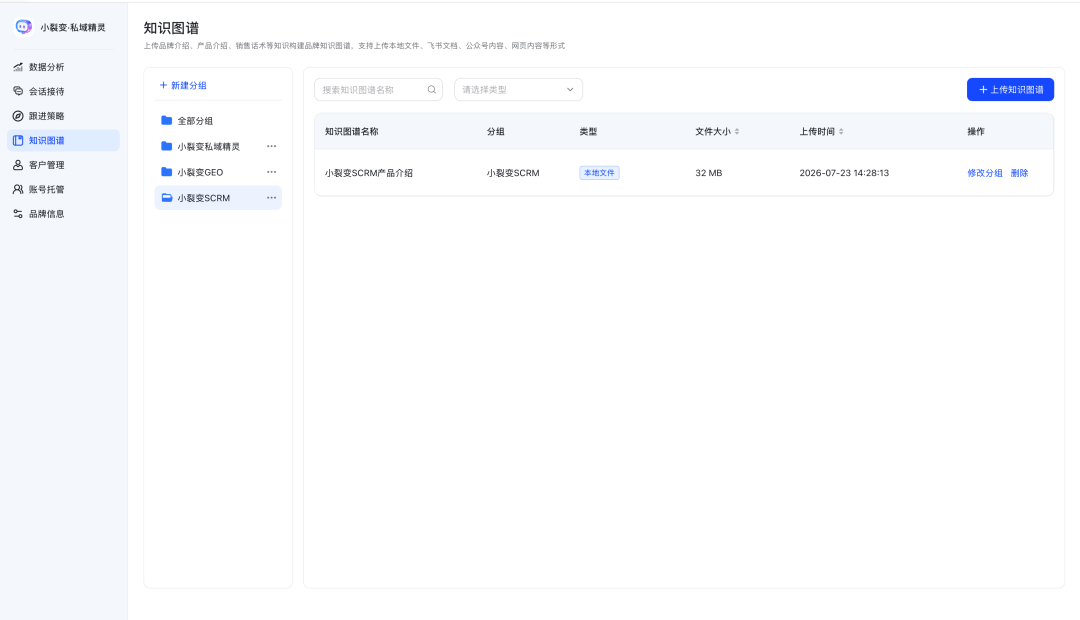Open 会话接待 menu item

[x=63, y=91]
